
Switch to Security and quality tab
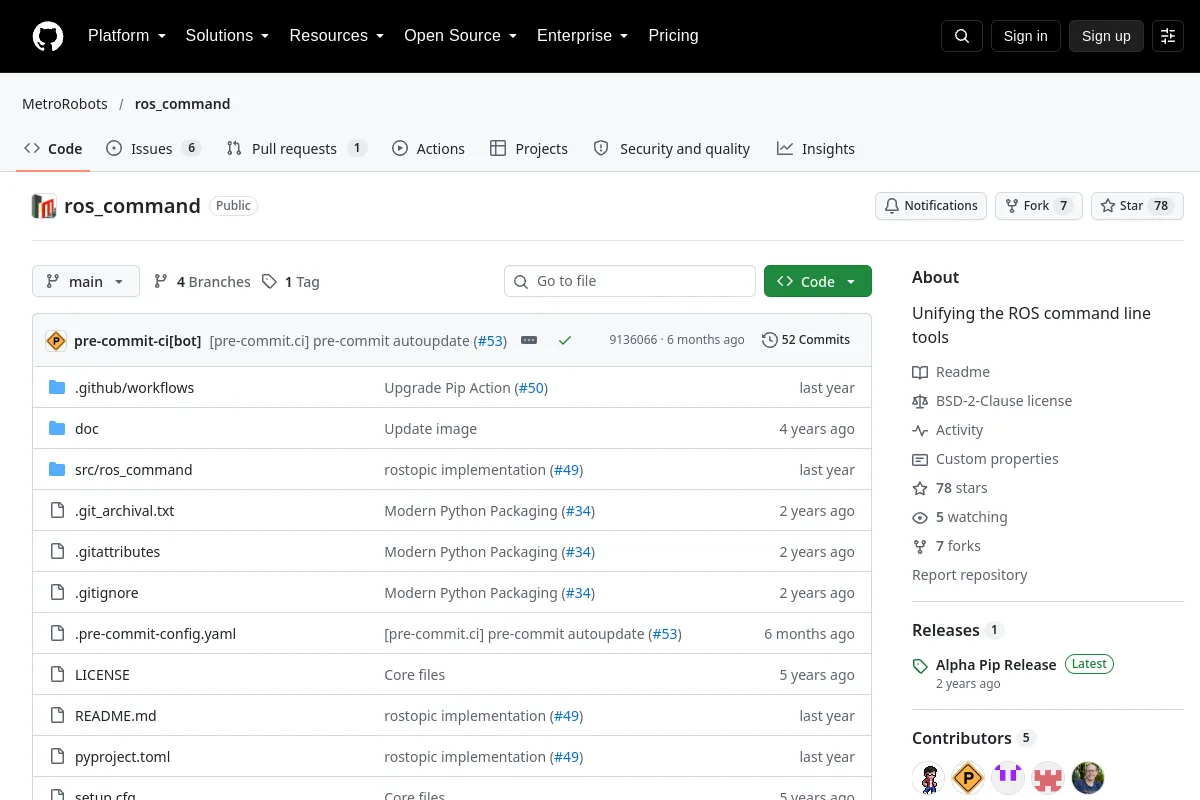[x=672, y=149]
